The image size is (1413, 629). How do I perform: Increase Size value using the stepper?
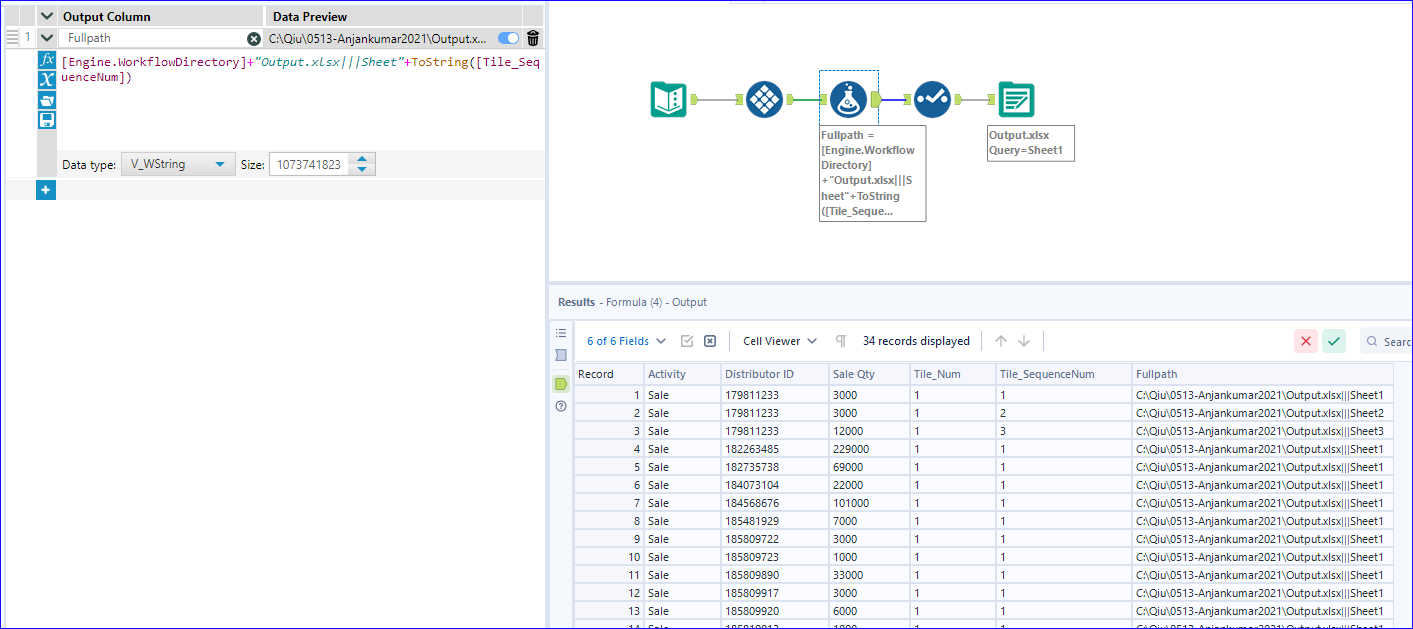pos(362,158)
